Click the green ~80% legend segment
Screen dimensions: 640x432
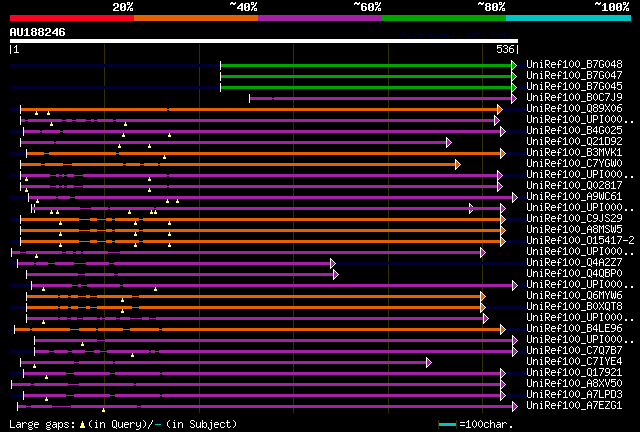(x=444, y=18)
